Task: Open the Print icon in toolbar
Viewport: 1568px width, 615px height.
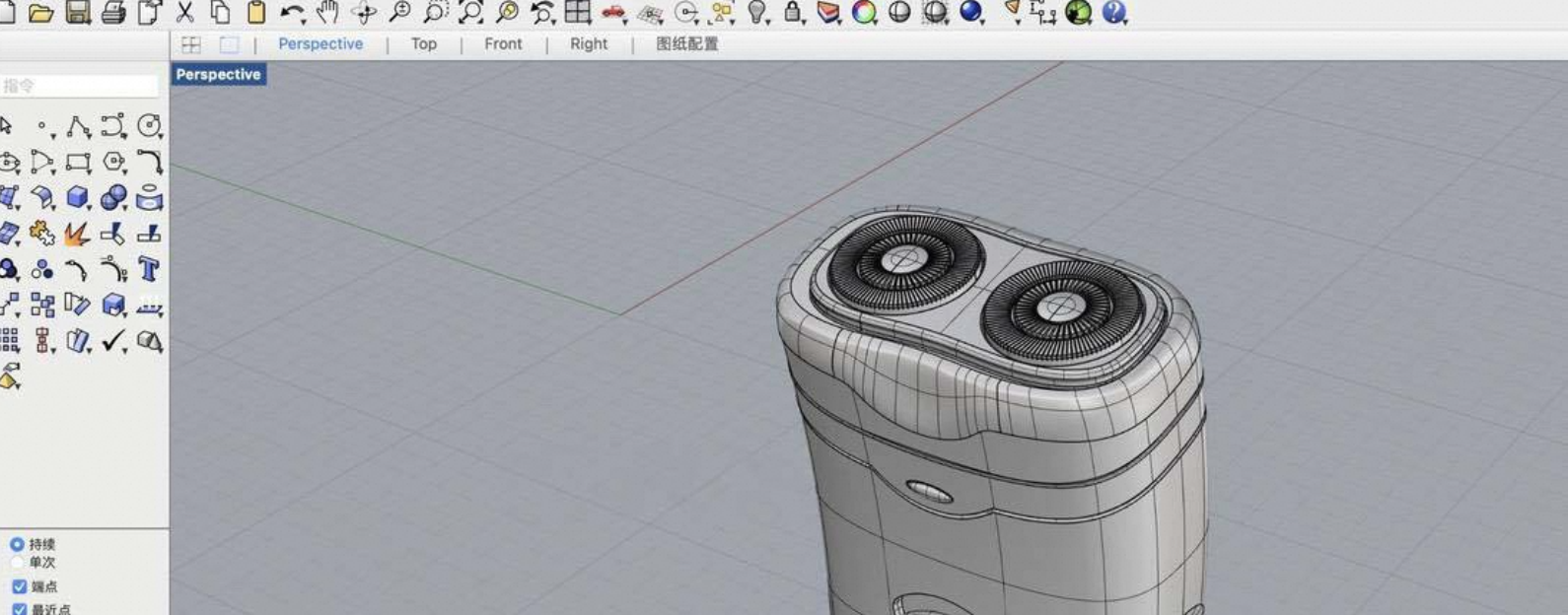Action: [113, 13]
